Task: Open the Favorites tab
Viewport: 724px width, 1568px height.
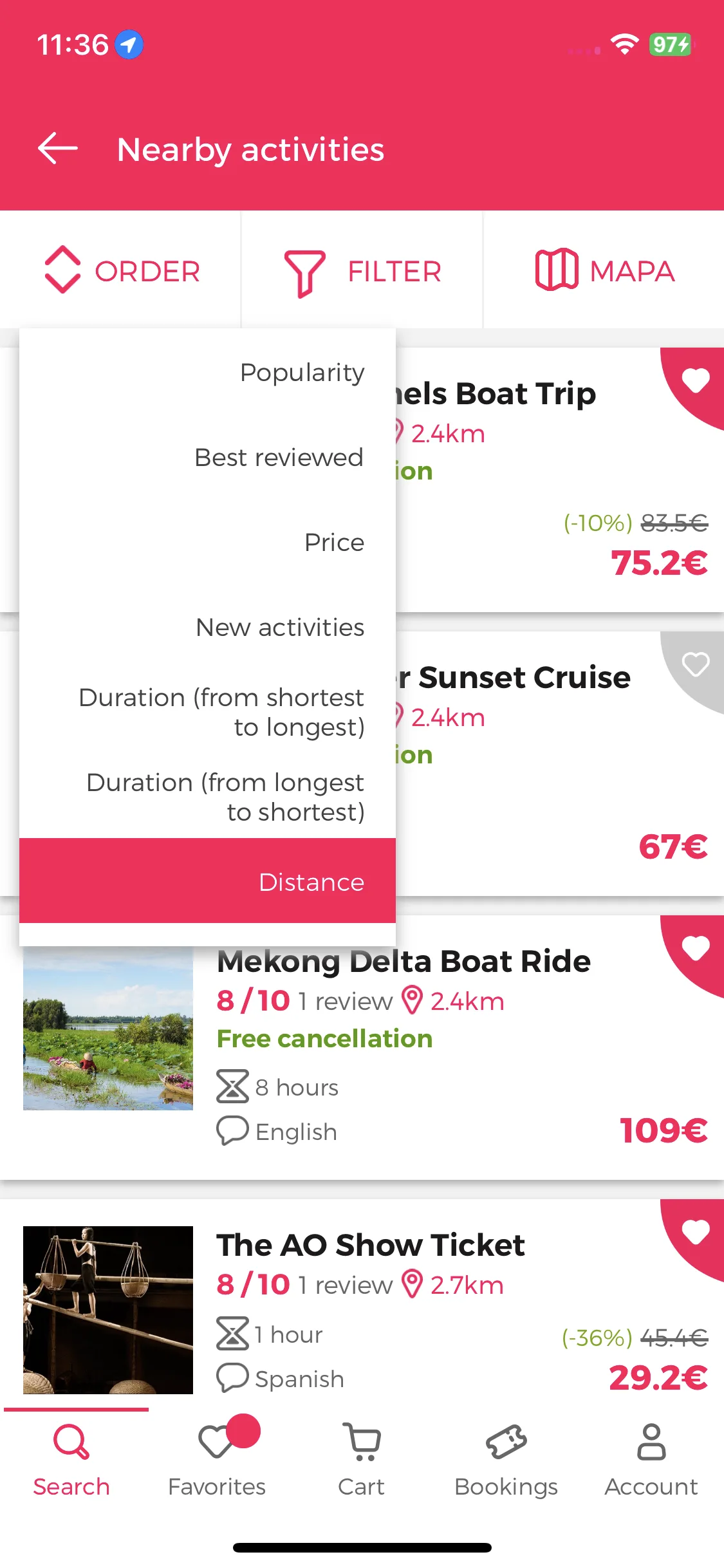Action: point(217,1459)
